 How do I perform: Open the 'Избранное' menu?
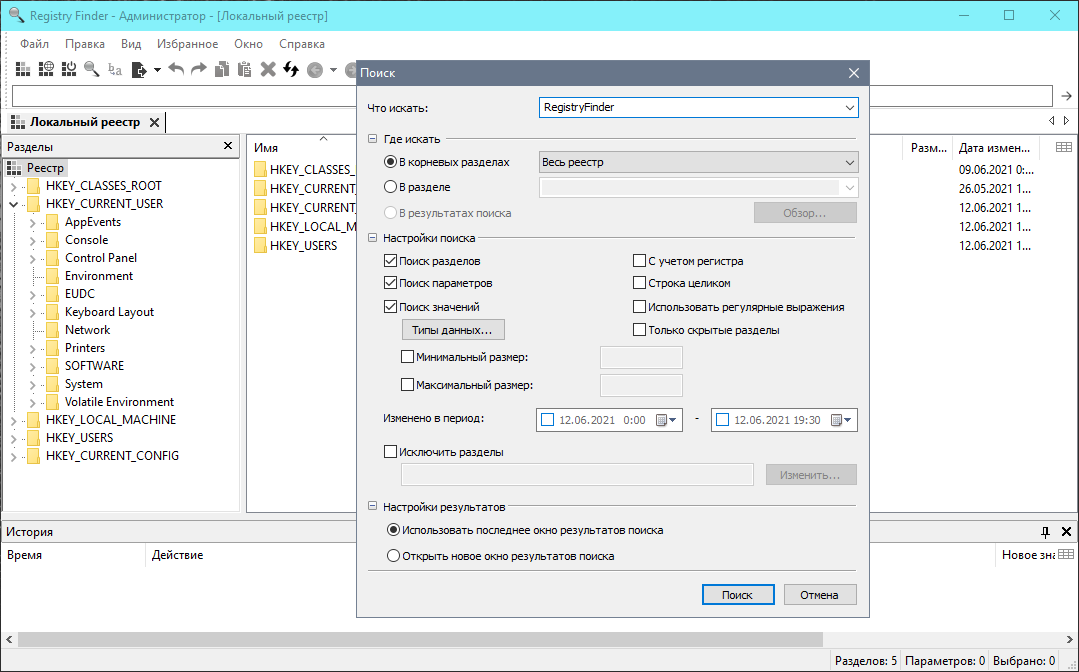point(187,44)
